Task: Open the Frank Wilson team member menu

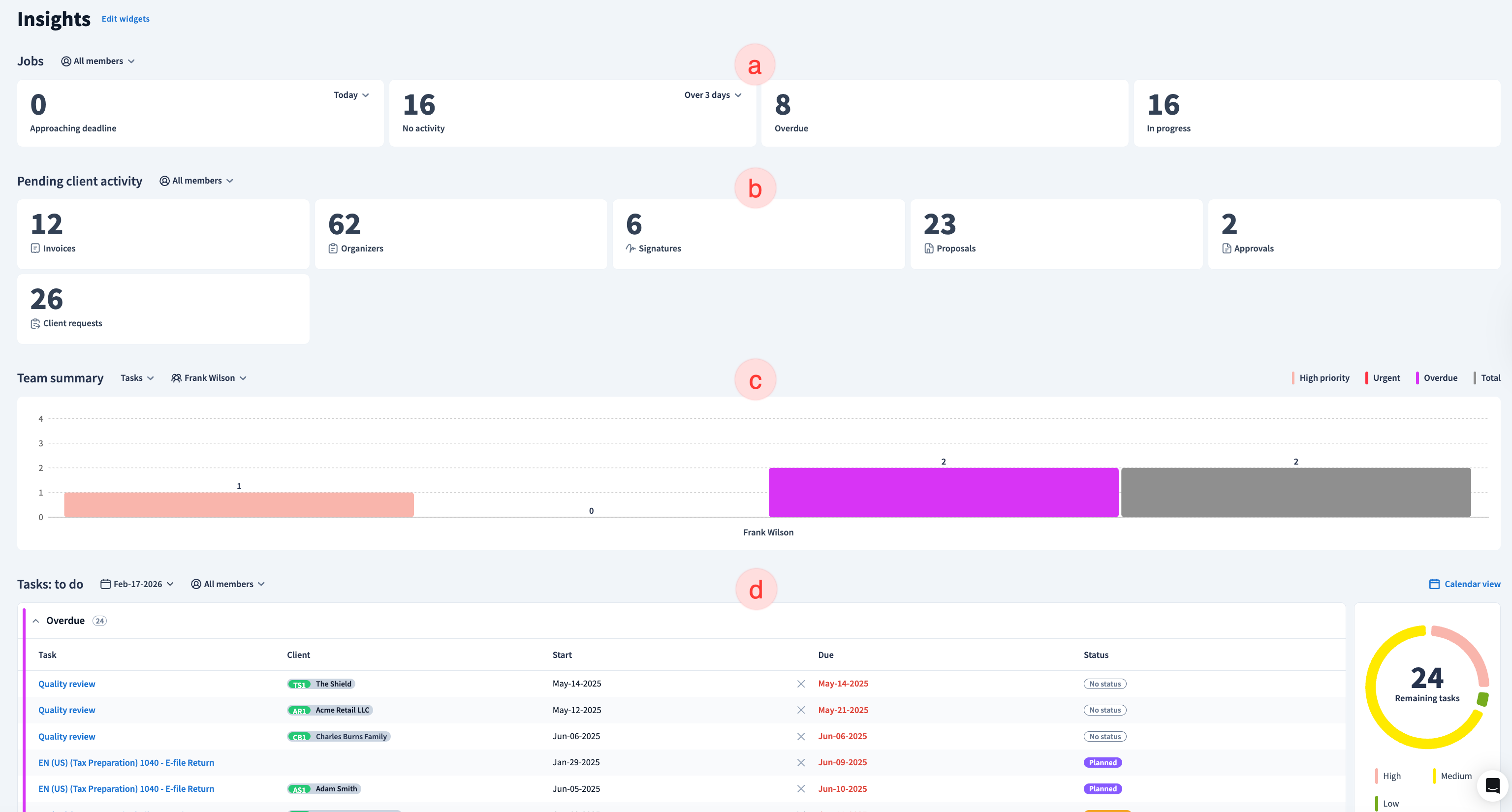Action: 209,378
